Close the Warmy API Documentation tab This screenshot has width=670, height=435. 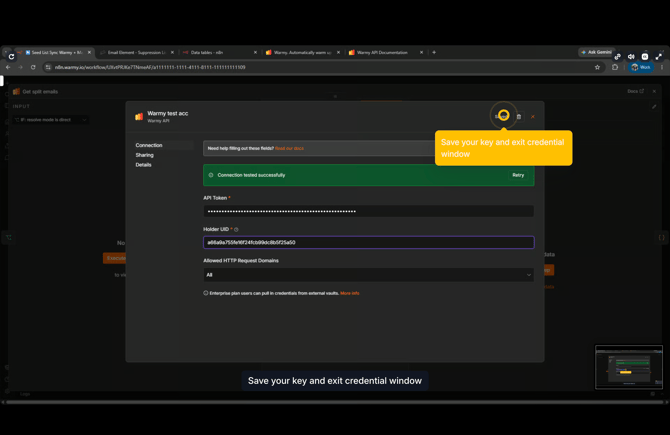tap(421, 52)
